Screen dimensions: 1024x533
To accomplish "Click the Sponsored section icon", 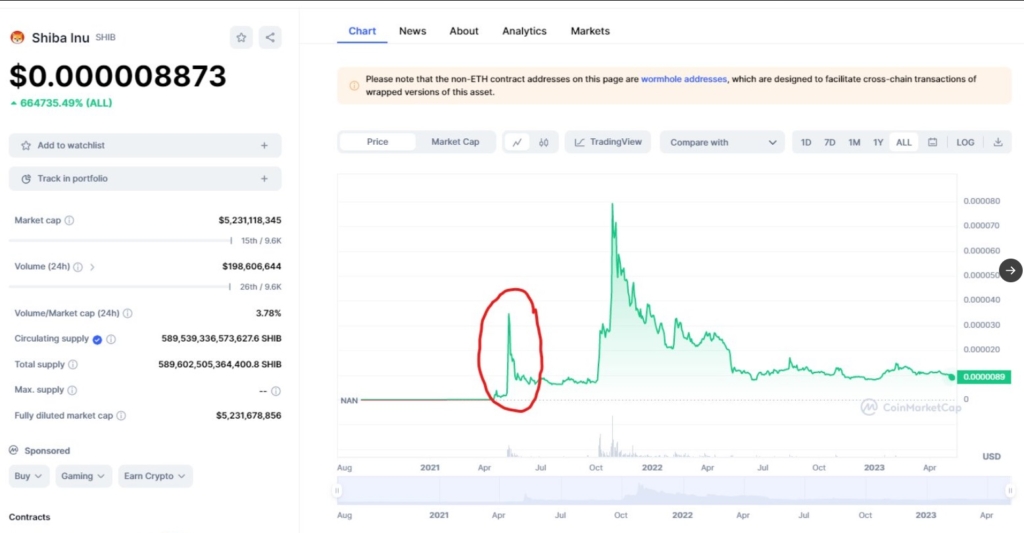I will (x=14, y=450).
